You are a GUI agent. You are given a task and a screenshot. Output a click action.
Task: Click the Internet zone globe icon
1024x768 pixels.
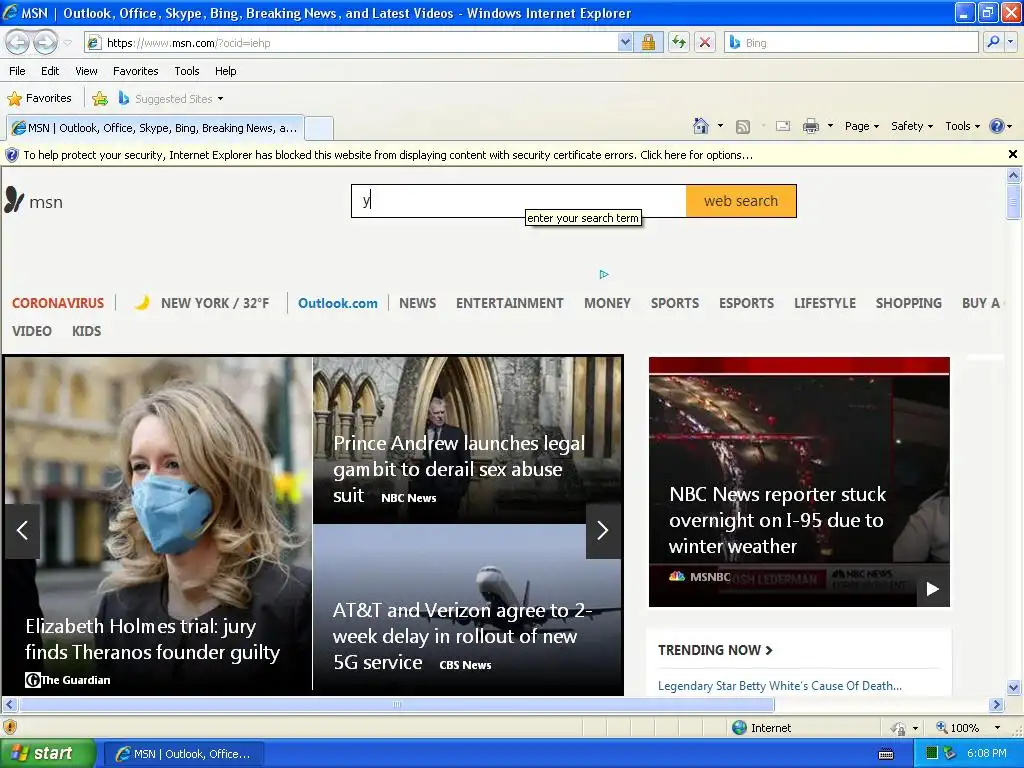click(739, 728)
